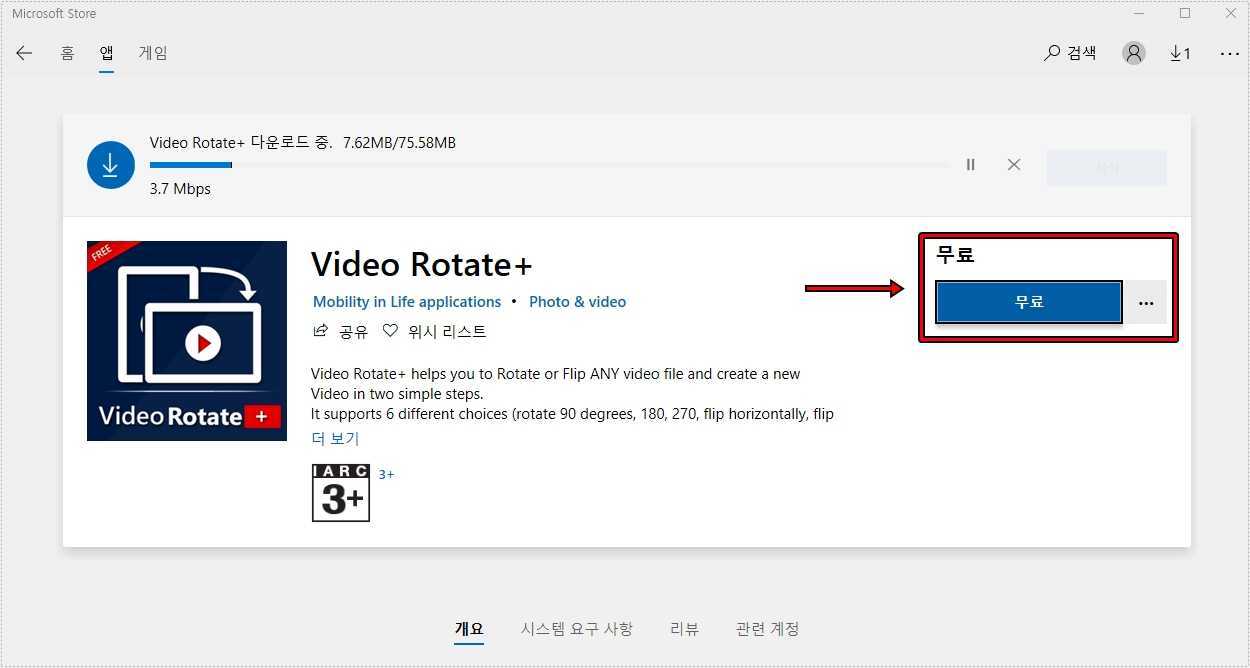The width and height of the screenshot is (1250, 668).
Task: Select the 개요 tab
Action: point(469,629)
